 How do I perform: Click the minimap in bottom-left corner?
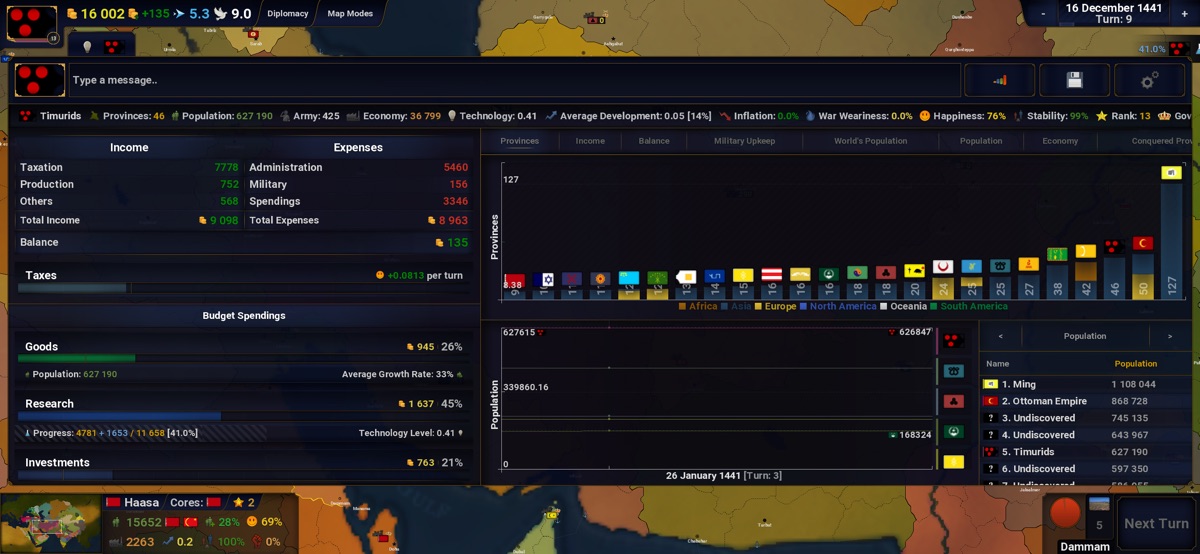pyautogui.click(x=50, y=522)
